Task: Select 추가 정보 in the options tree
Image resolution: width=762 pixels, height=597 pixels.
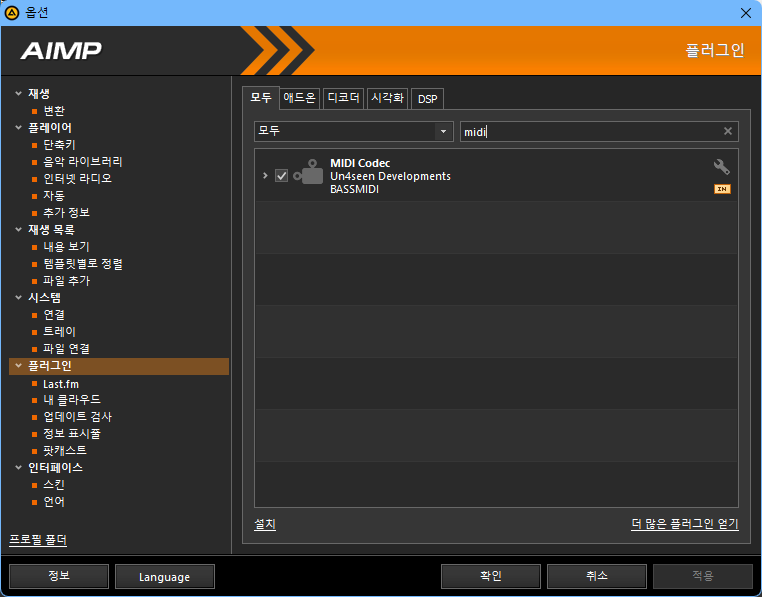Action: point(66,212)
